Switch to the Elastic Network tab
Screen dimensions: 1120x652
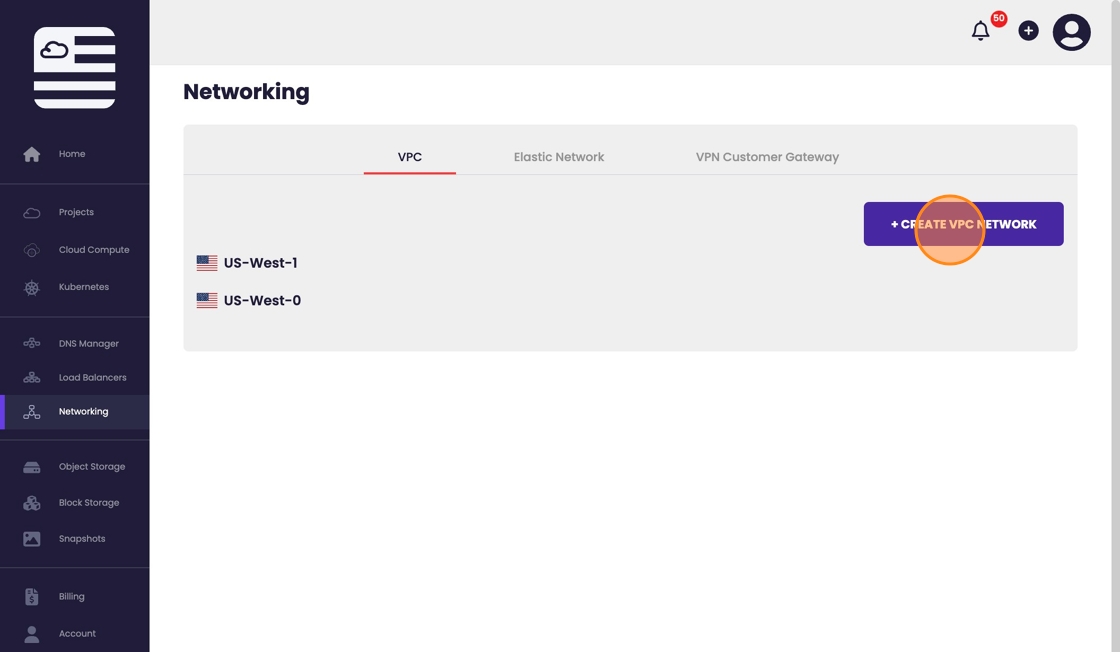click(558, 157)
